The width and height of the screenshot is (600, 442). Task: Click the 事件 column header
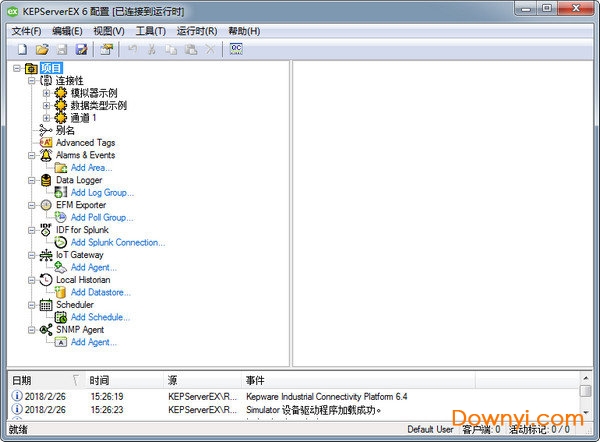click(x=358, y=380)
